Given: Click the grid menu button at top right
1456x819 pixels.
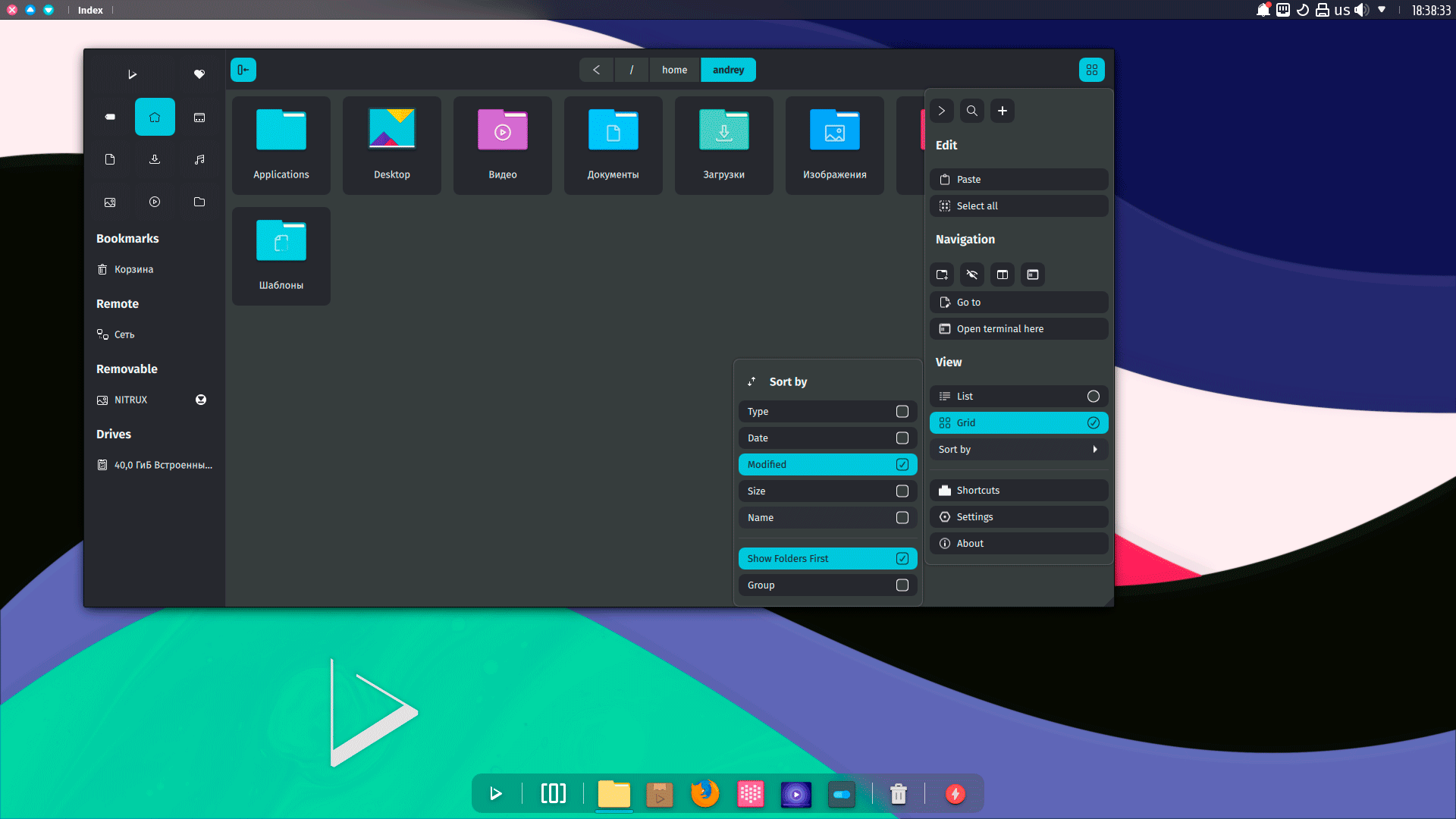Looking at the screenshot, I should point(1091,70).
